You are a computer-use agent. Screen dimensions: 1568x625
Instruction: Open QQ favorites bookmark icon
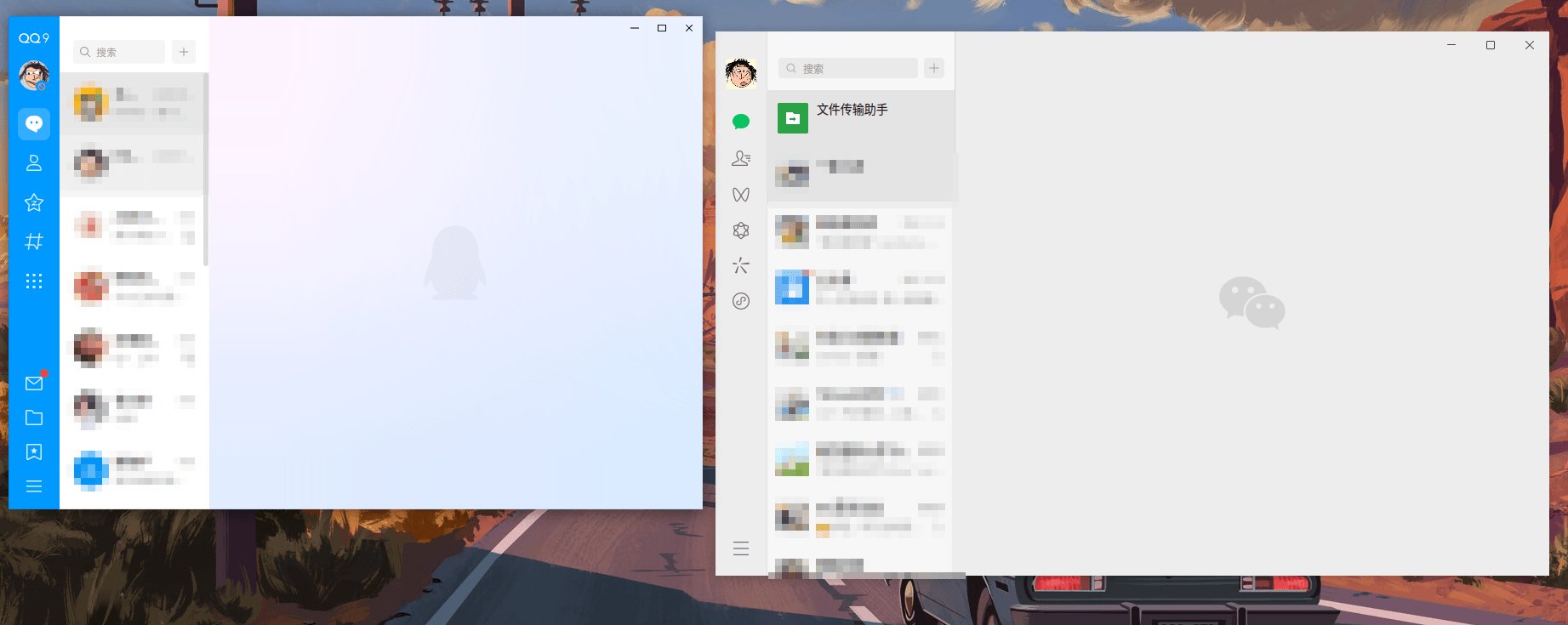[x=34, y=452]
